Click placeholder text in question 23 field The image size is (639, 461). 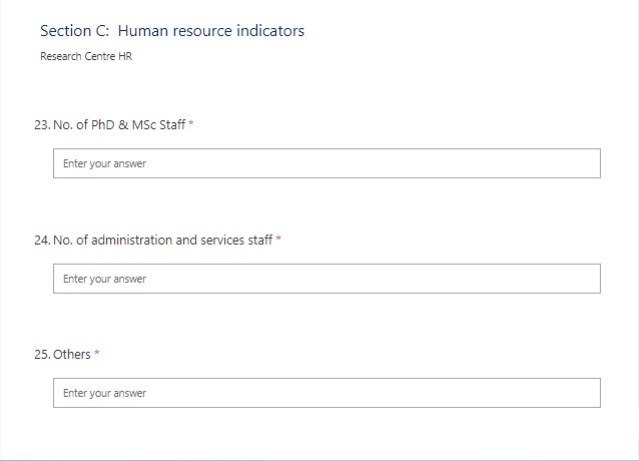[x=104, y=163]
